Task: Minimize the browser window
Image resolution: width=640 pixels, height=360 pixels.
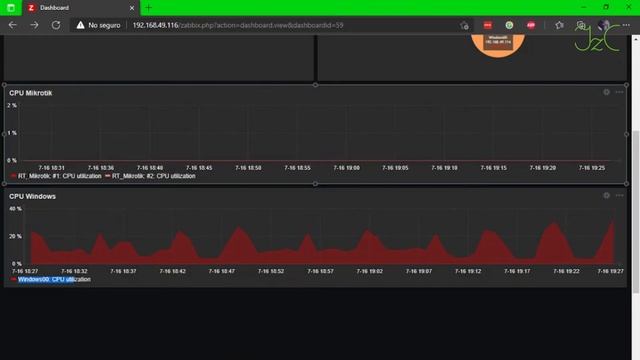Action: coord(584,7)
